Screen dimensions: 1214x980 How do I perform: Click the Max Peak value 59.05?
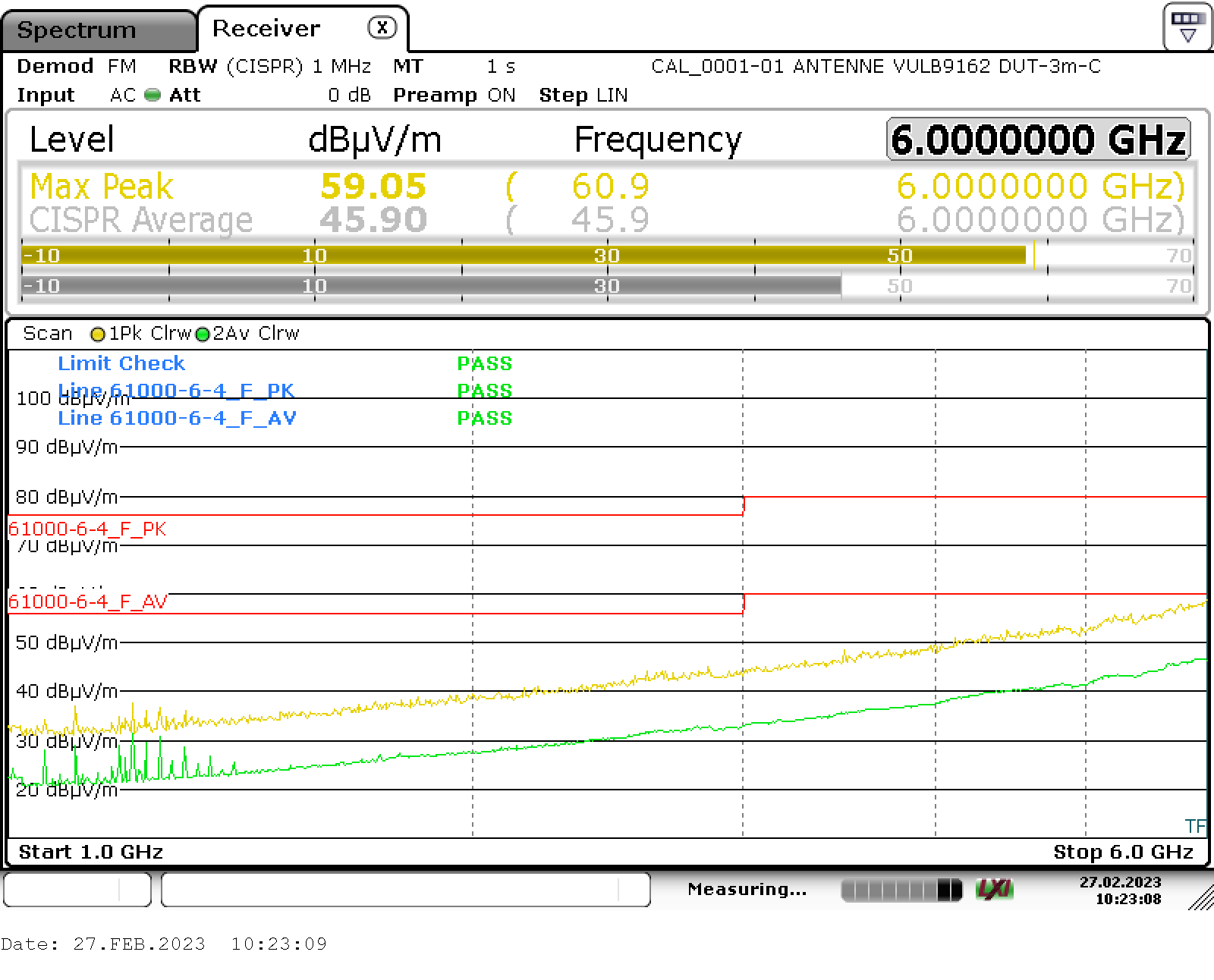point(373,187)
